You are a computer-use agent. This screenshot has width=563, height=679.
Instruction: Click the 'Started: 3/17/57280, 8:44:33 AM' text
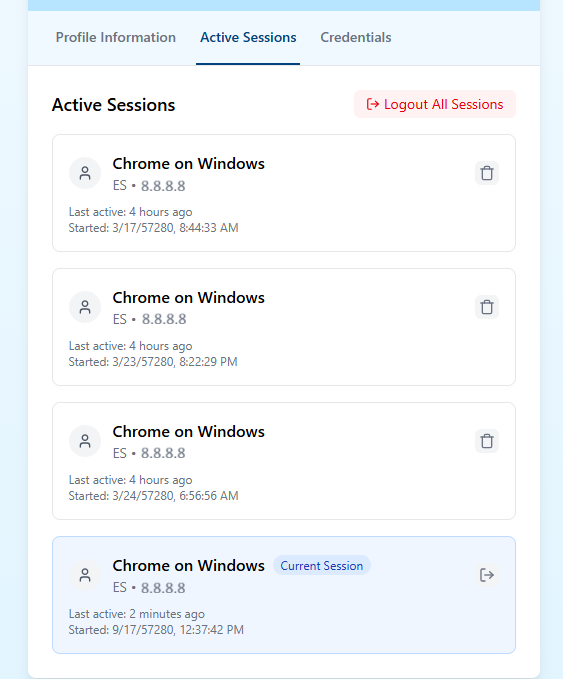coord(153,228)
